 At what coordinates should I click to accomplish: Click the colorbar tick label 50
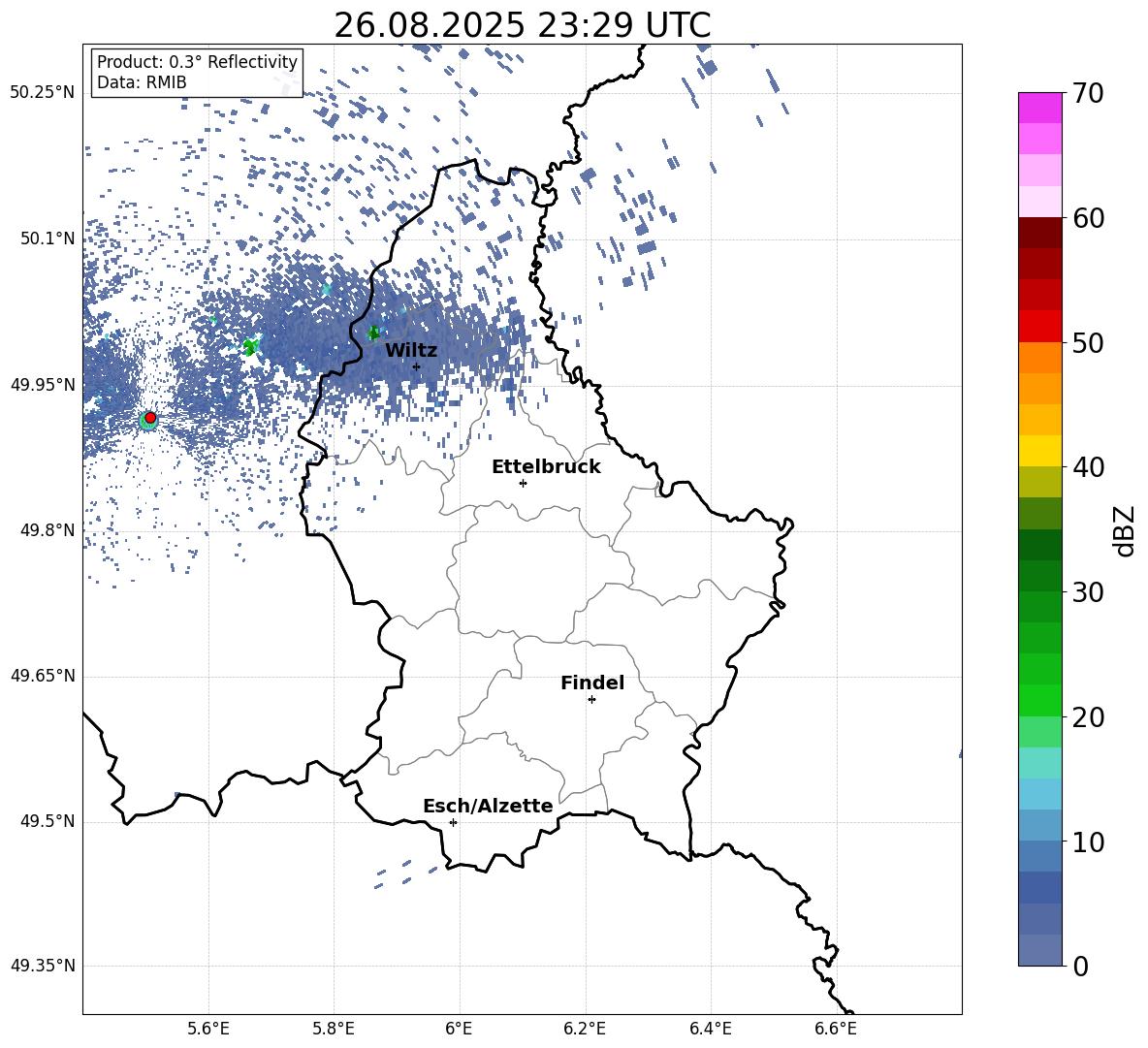click(x=1088, y=342)
